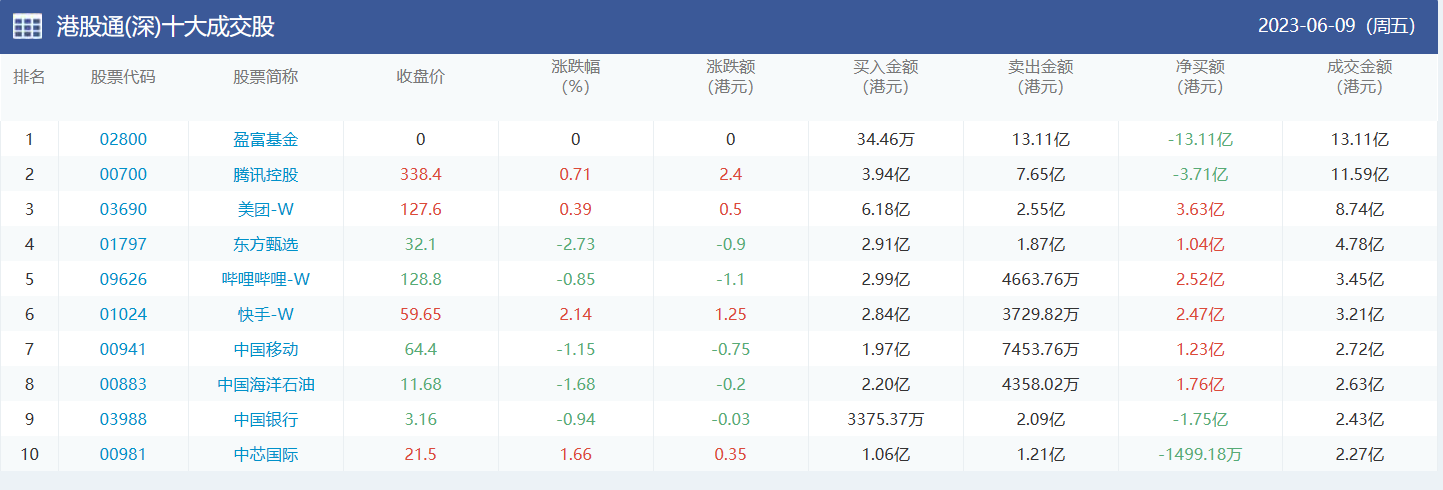Open 东方甄选 stock page link

265,245
